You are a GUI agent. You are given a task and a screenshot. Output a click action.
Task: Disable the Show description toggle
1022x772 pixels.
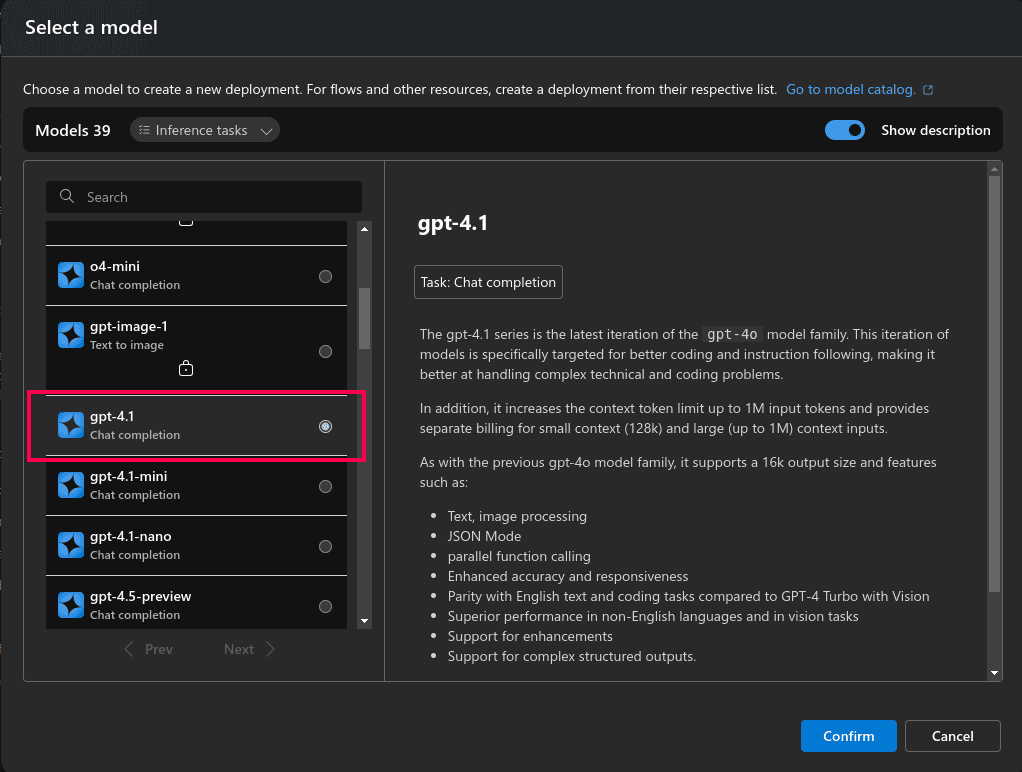click(845, 130)
